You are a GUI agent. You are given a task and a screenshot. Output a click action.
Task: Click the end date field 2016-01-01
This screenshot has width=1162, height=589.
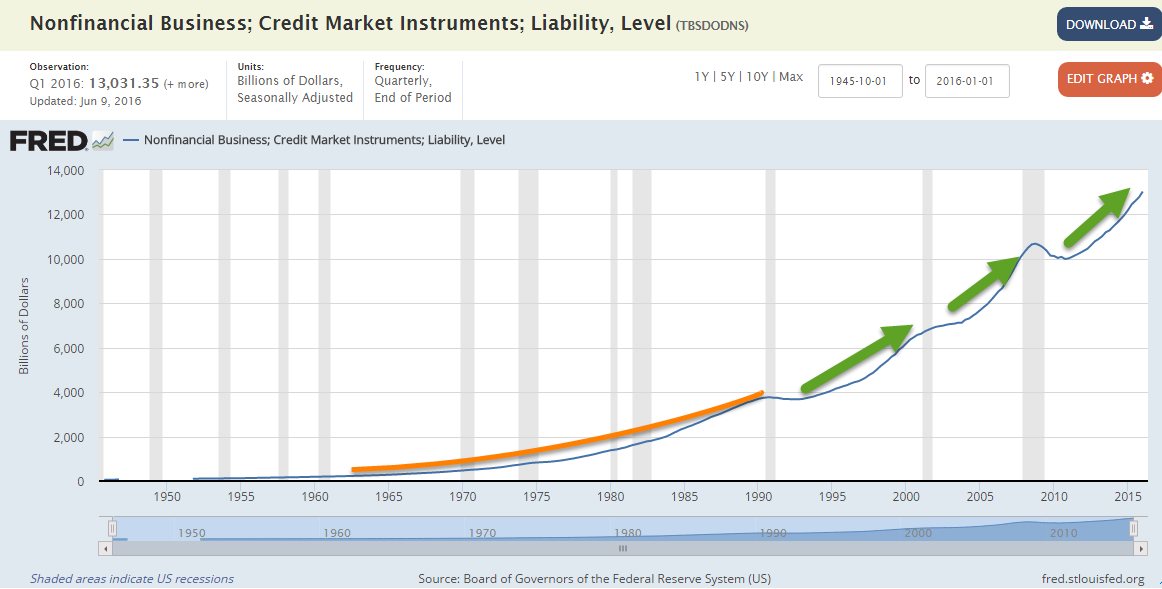(967, 81)
